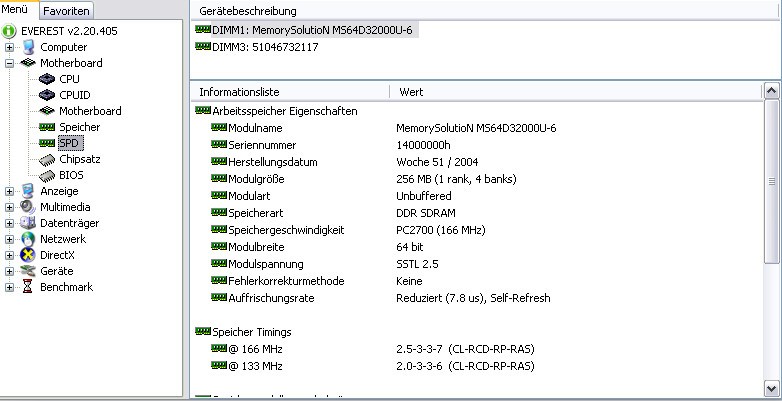Click the scrollbar up arrow
The height and width of the screenshot is (401, 782).
(x=772, y=91)
